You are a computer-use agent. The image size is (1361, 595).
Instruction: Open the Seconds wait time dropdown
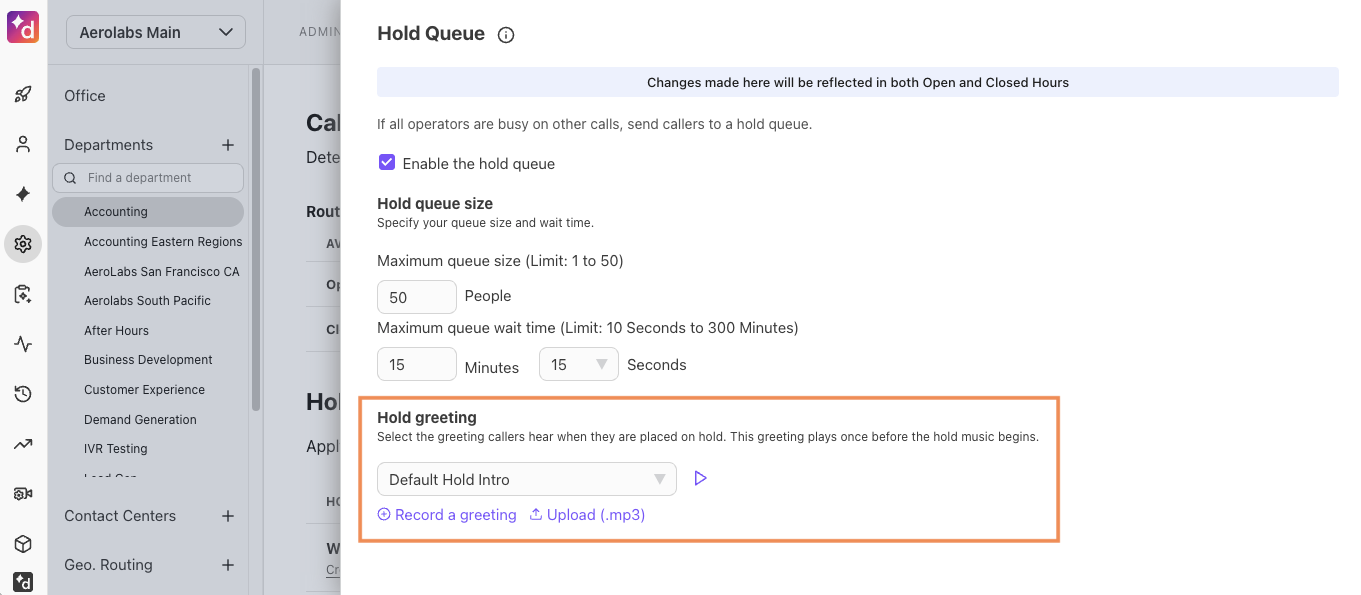[x=578, y=365]
